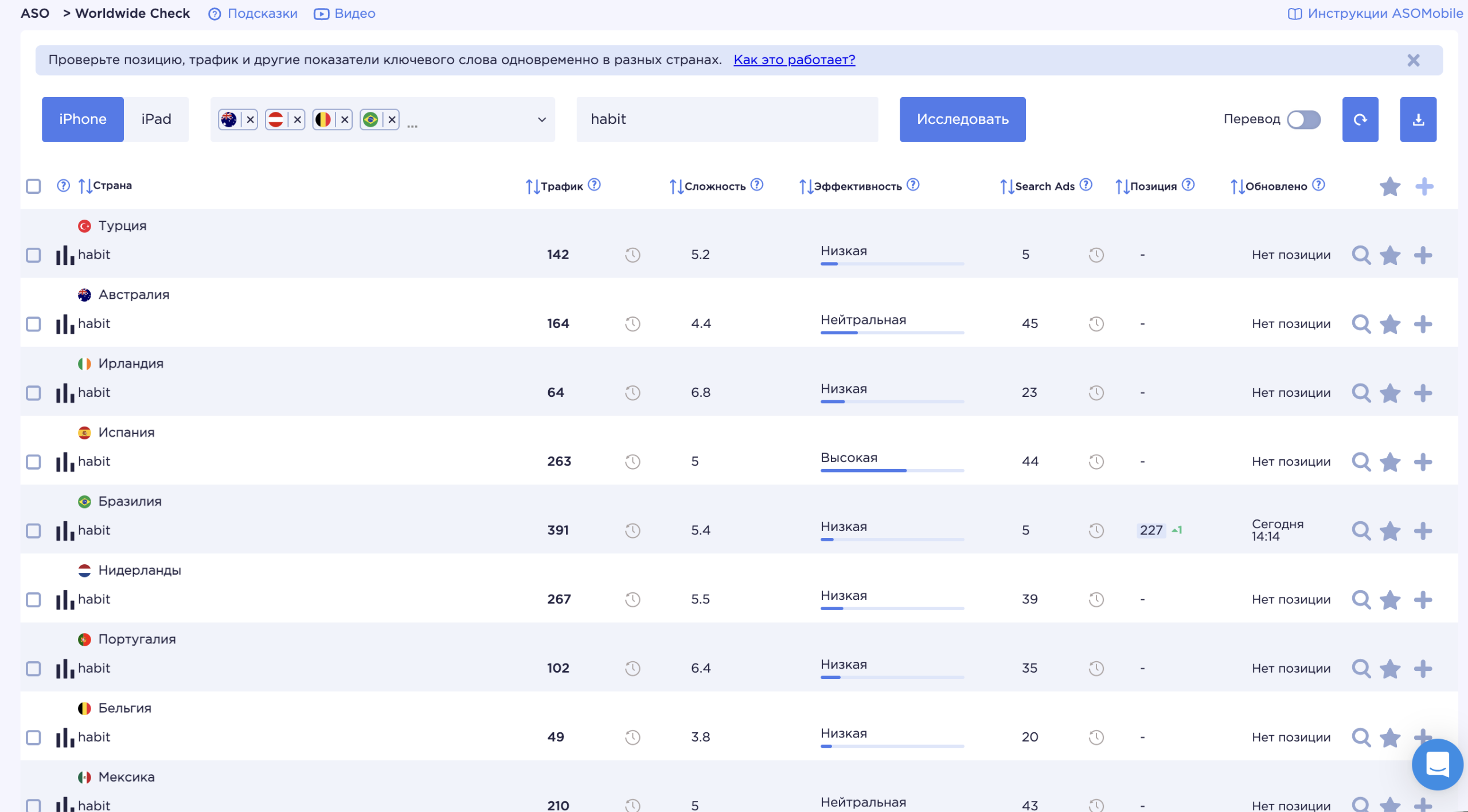
Task: Remove the Belgium flag chip
Action: (x=344, y=120)
